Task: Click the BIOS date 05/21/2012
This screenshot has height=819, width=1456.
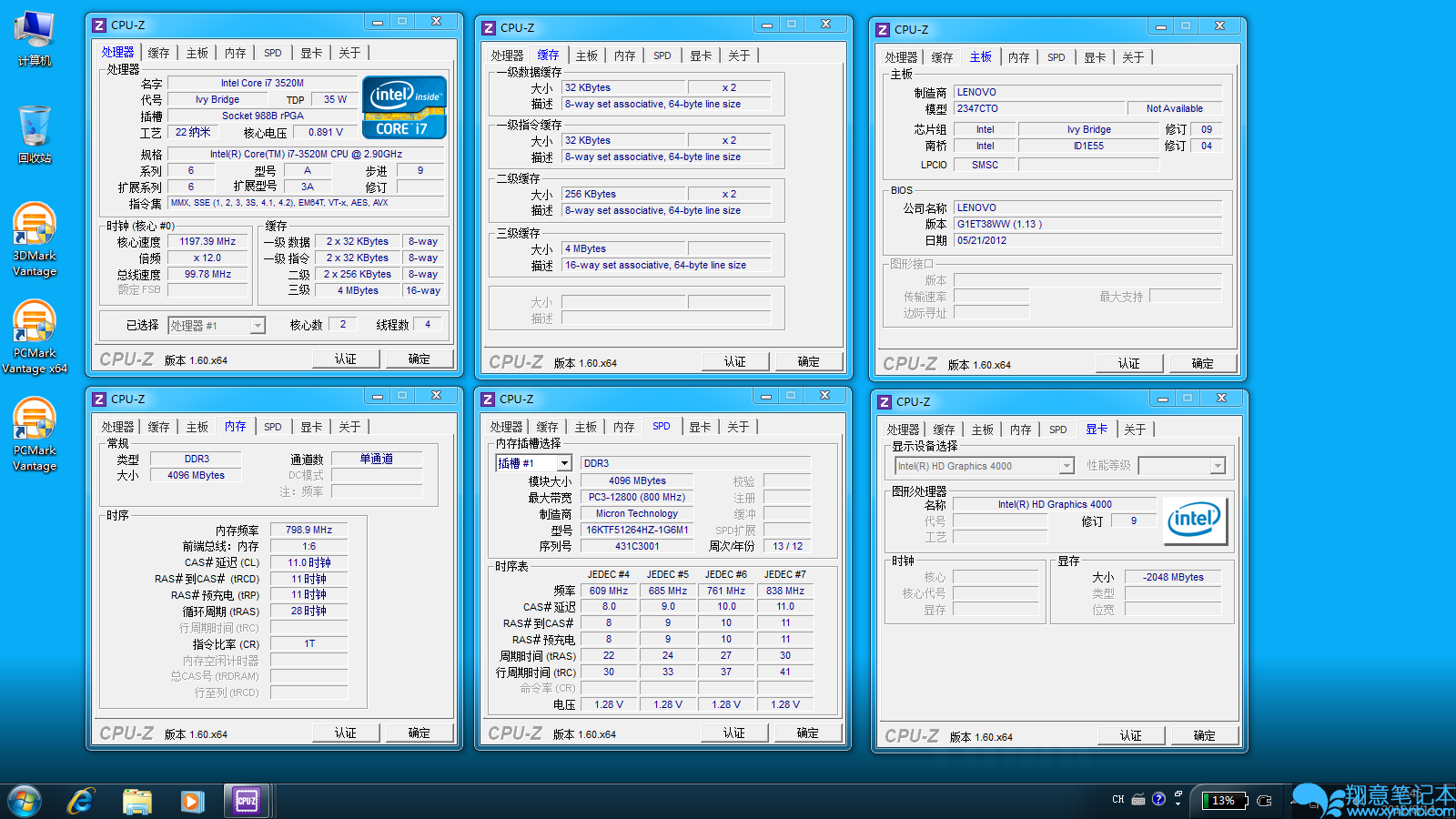Action: coord(1087,240)
